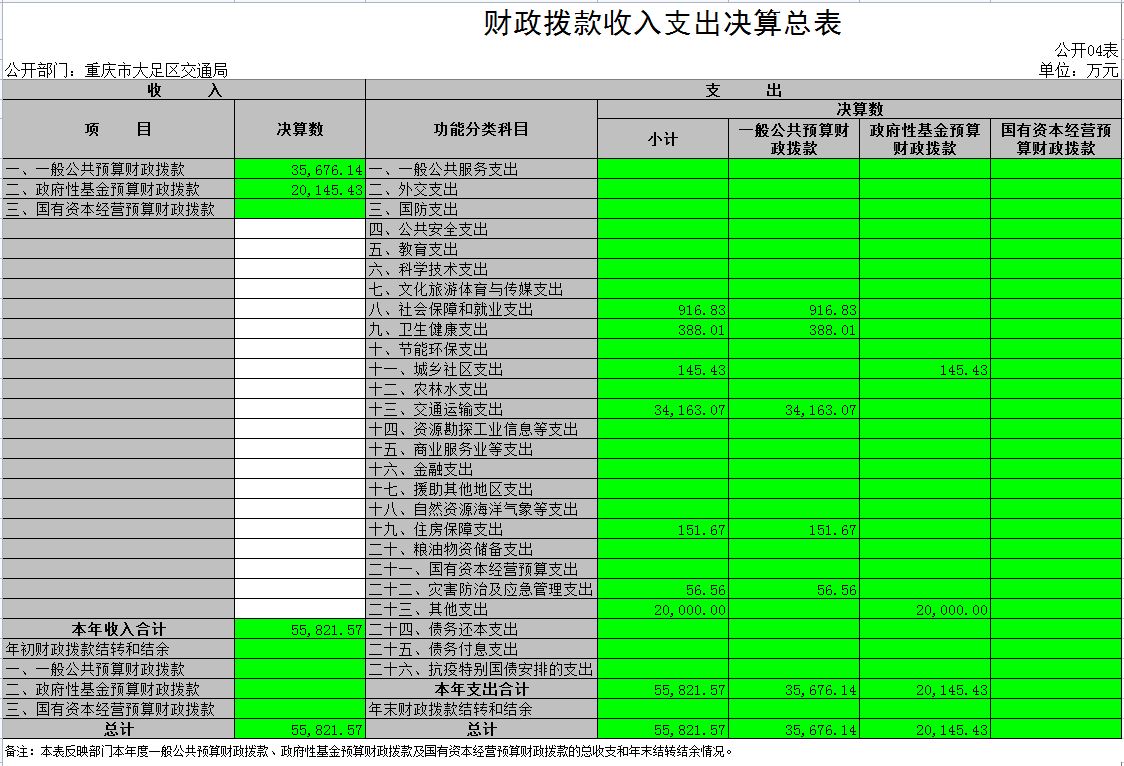The image size is (1124, 766).
Task: Click 九、卫生健康支出 cell
Action: pyautogui.click(x=481, y=330)
